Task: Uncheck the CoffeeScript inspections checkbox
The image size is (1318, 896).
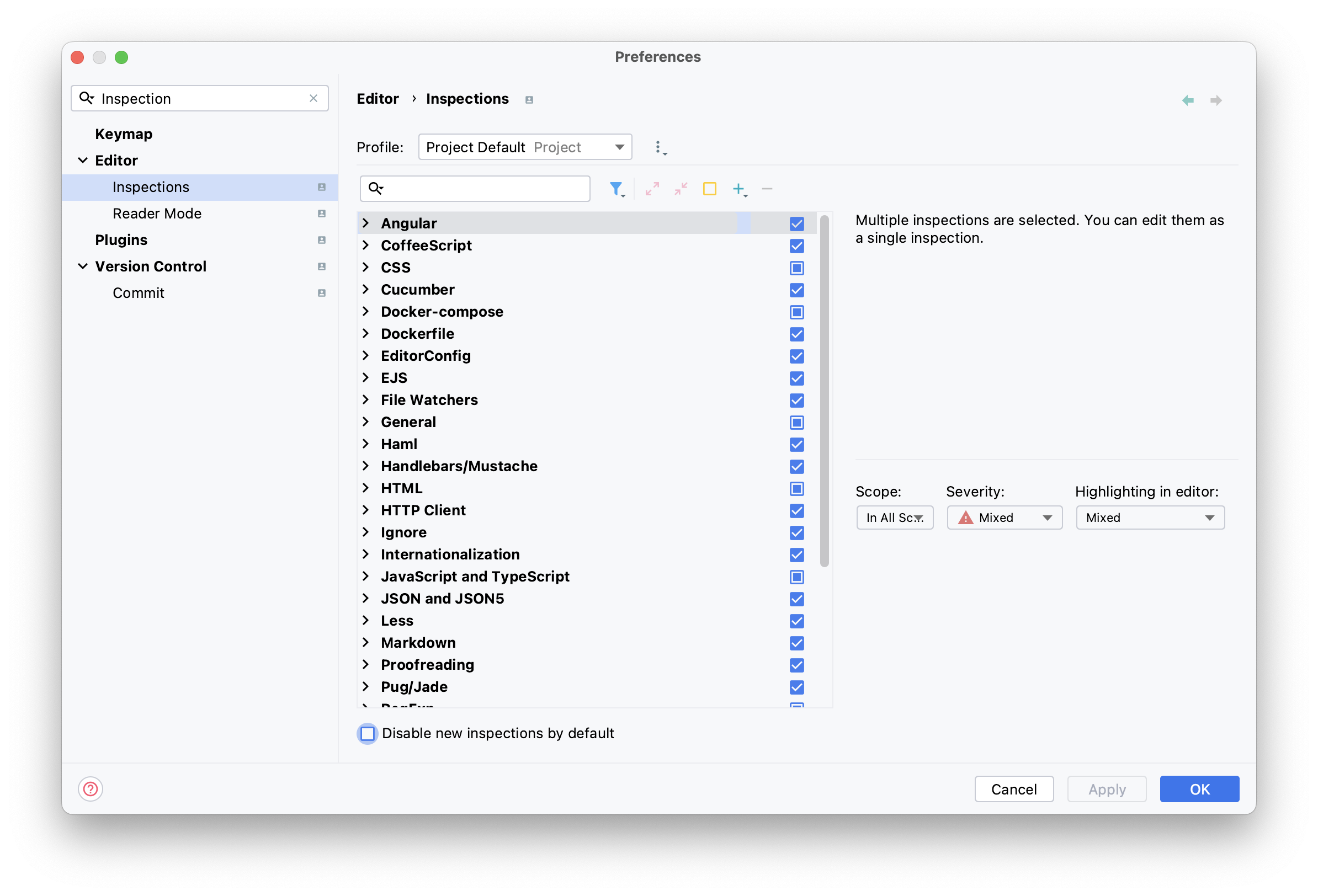Action: (x=796, y=246)
